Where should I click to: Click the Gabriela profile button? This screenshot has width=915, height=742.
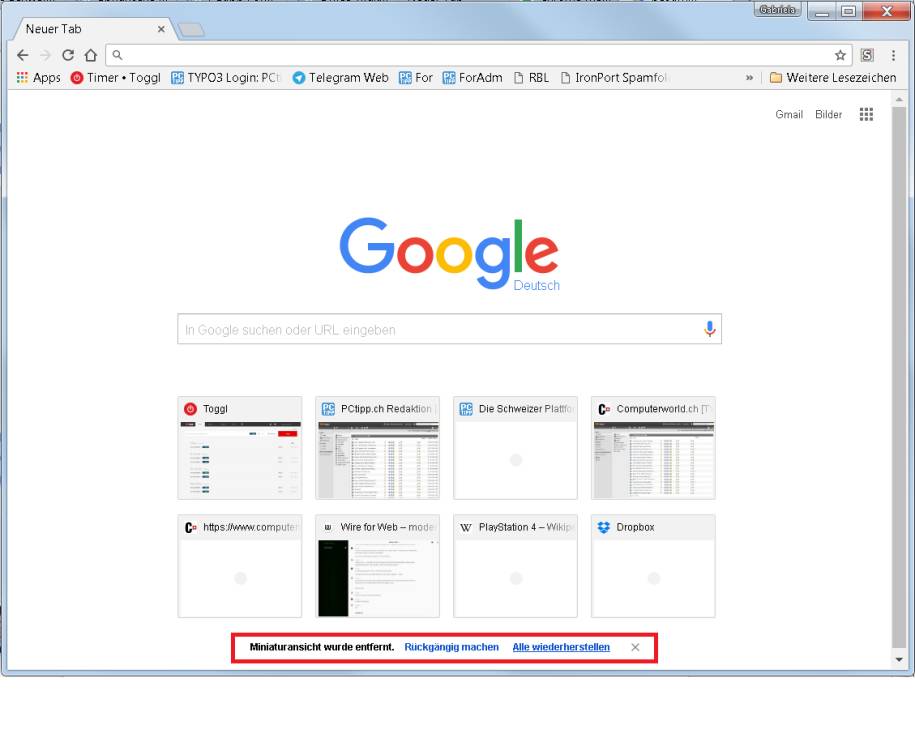coord(777,10)
